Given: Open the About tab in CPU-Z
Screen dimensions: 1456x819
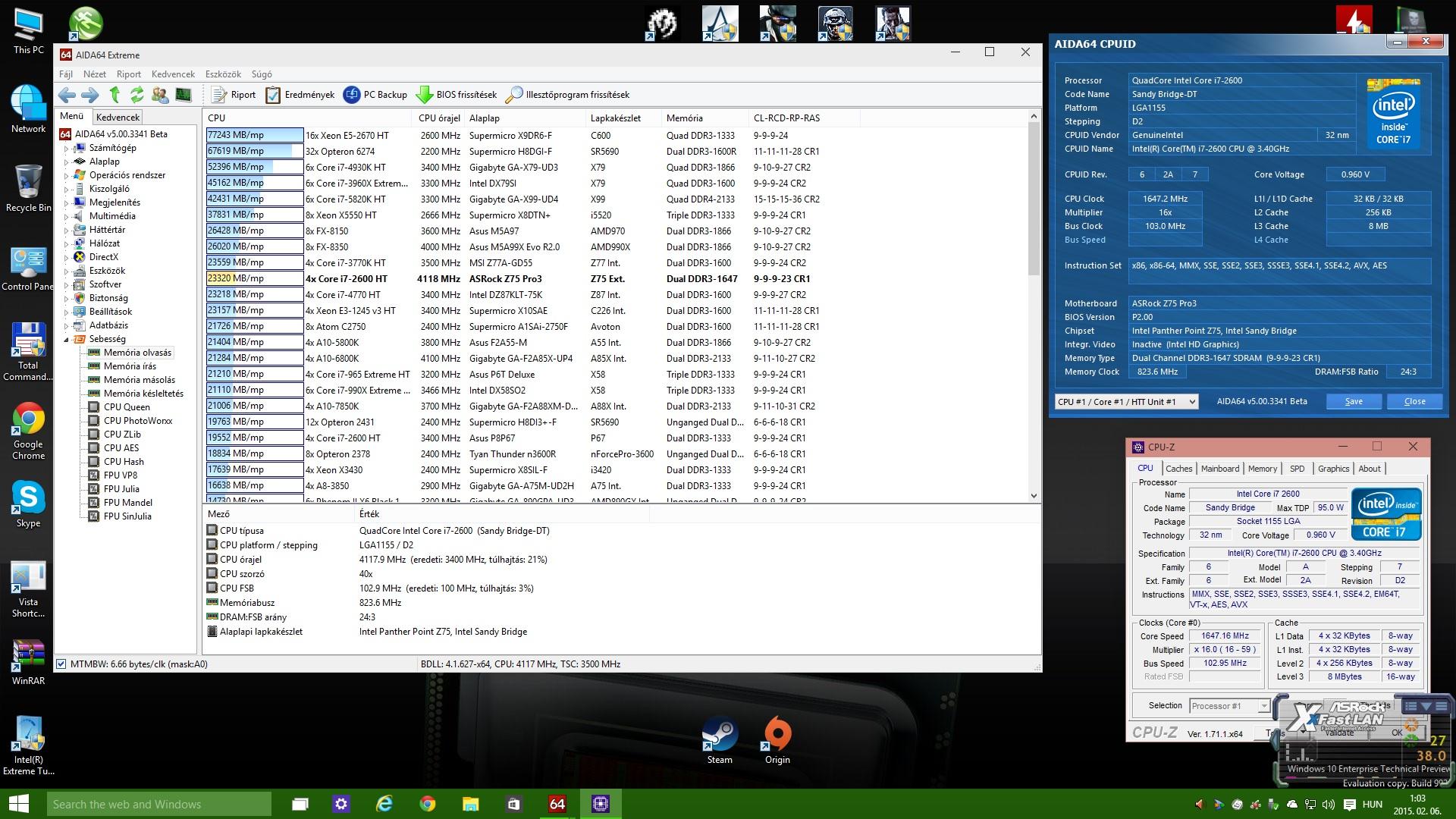Looking at the screenshot, I should click(x=1370, y=469).
